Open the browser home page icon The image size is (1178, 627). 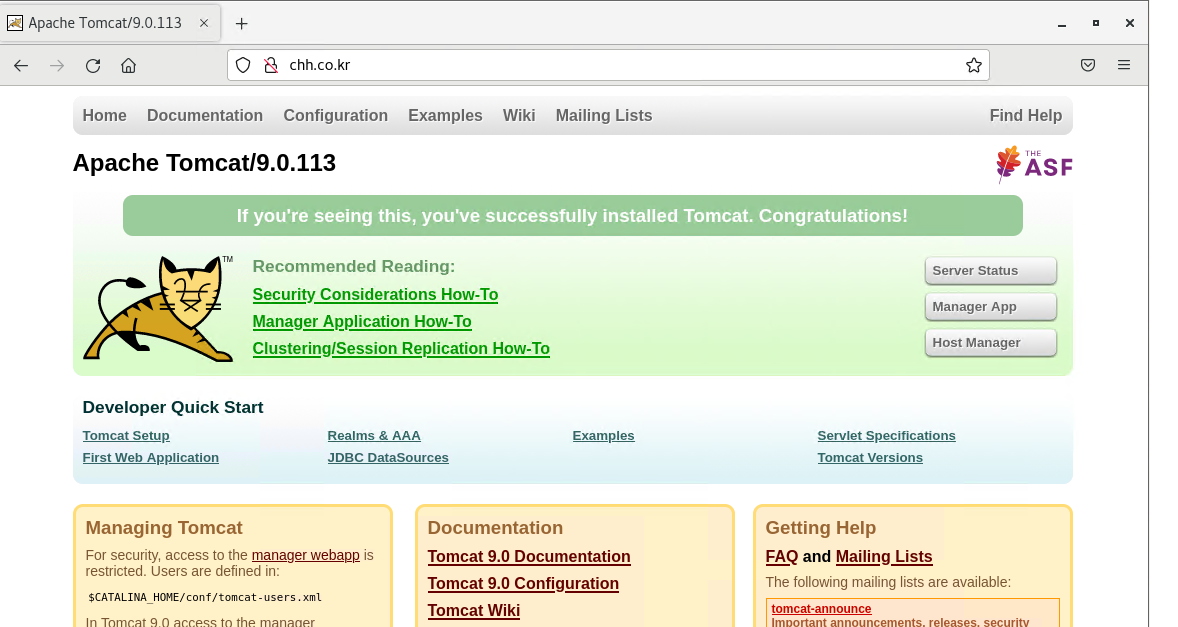128,65
